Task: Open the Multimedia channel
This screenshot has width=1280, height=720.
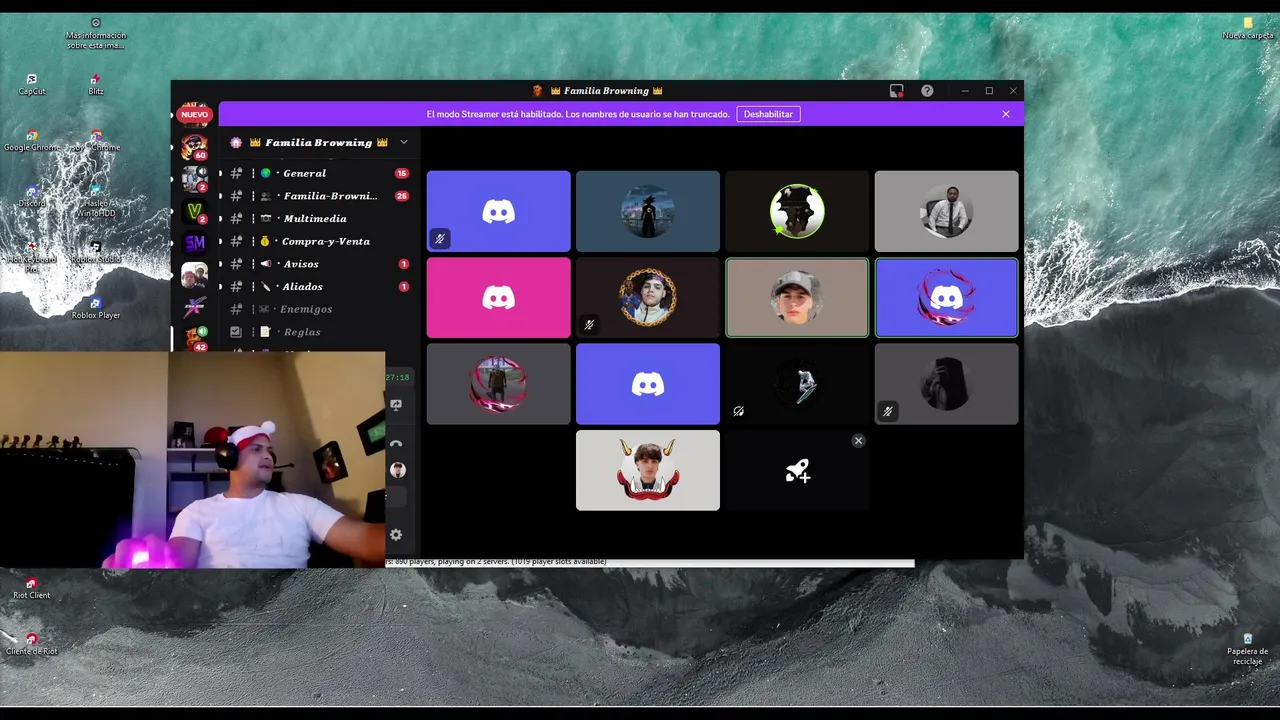Action: (318, 218)
